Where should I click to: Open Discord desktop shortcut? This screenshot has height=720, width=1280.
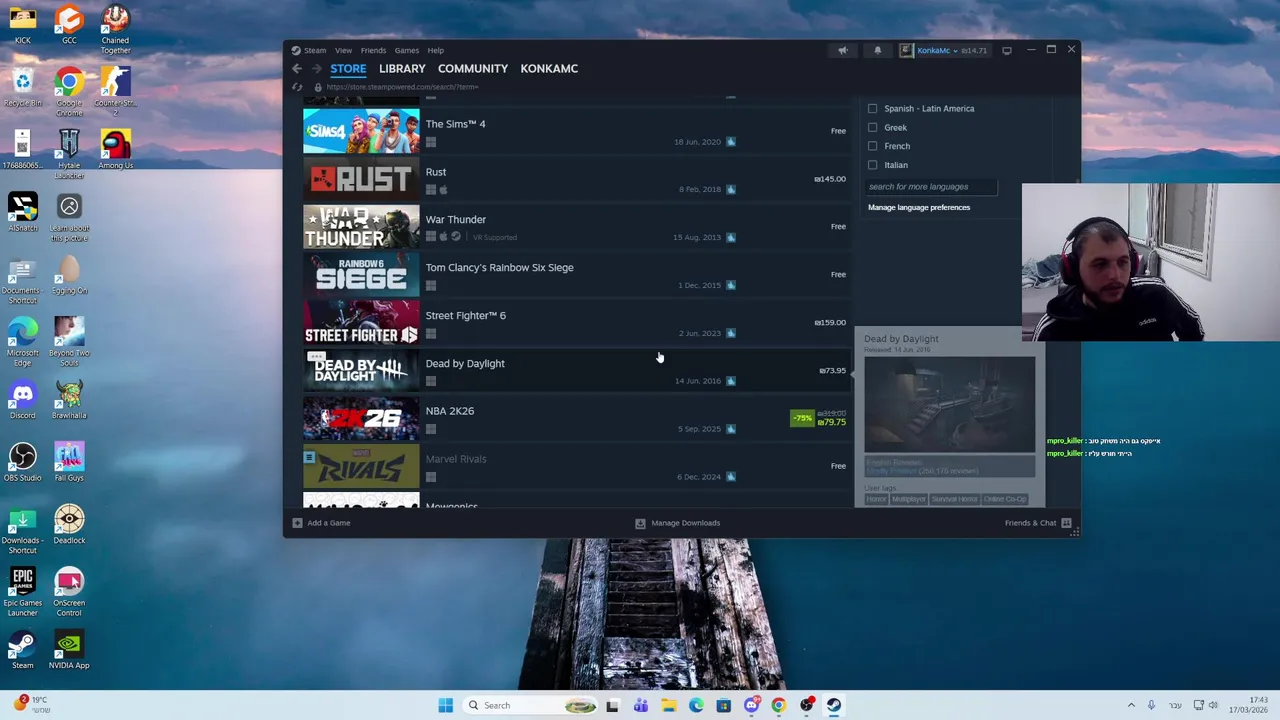coord(22,400)
